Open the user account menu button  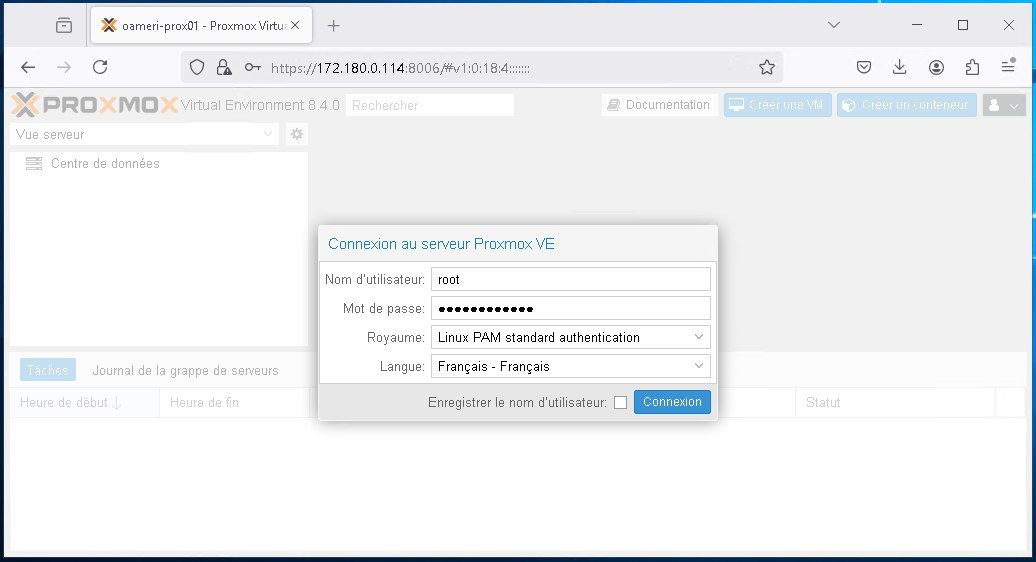(x=1004, y=105)
